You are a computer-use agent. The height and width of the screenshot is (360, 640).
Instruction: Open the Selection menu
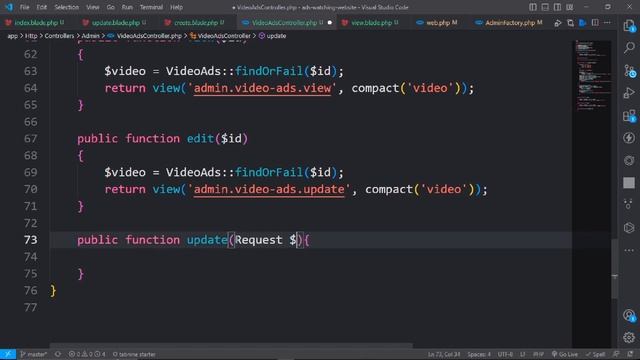coord(67,7)
